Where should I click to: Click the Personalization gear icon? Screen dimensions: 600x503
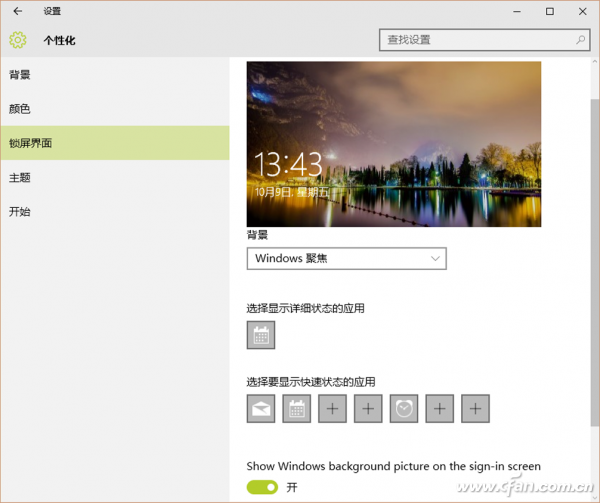pos(18,40)
